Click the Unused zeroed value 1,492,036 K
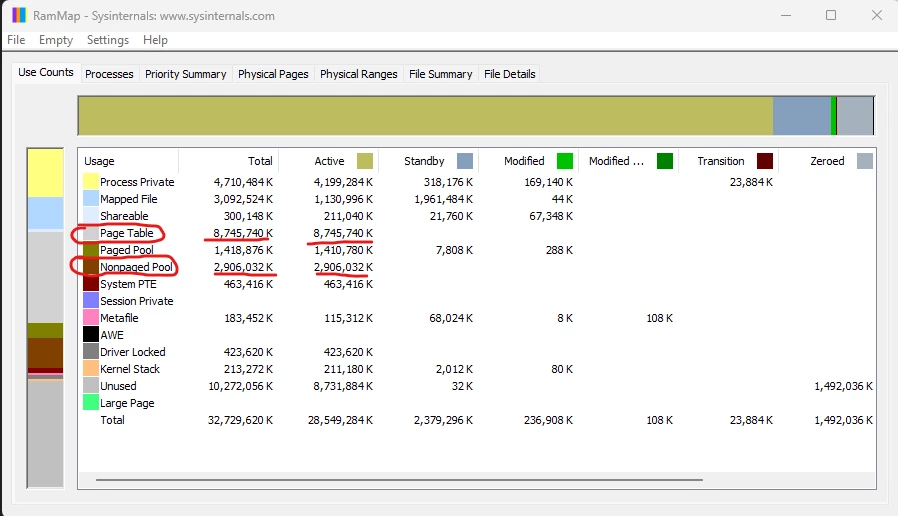 (x=844, y=386)
